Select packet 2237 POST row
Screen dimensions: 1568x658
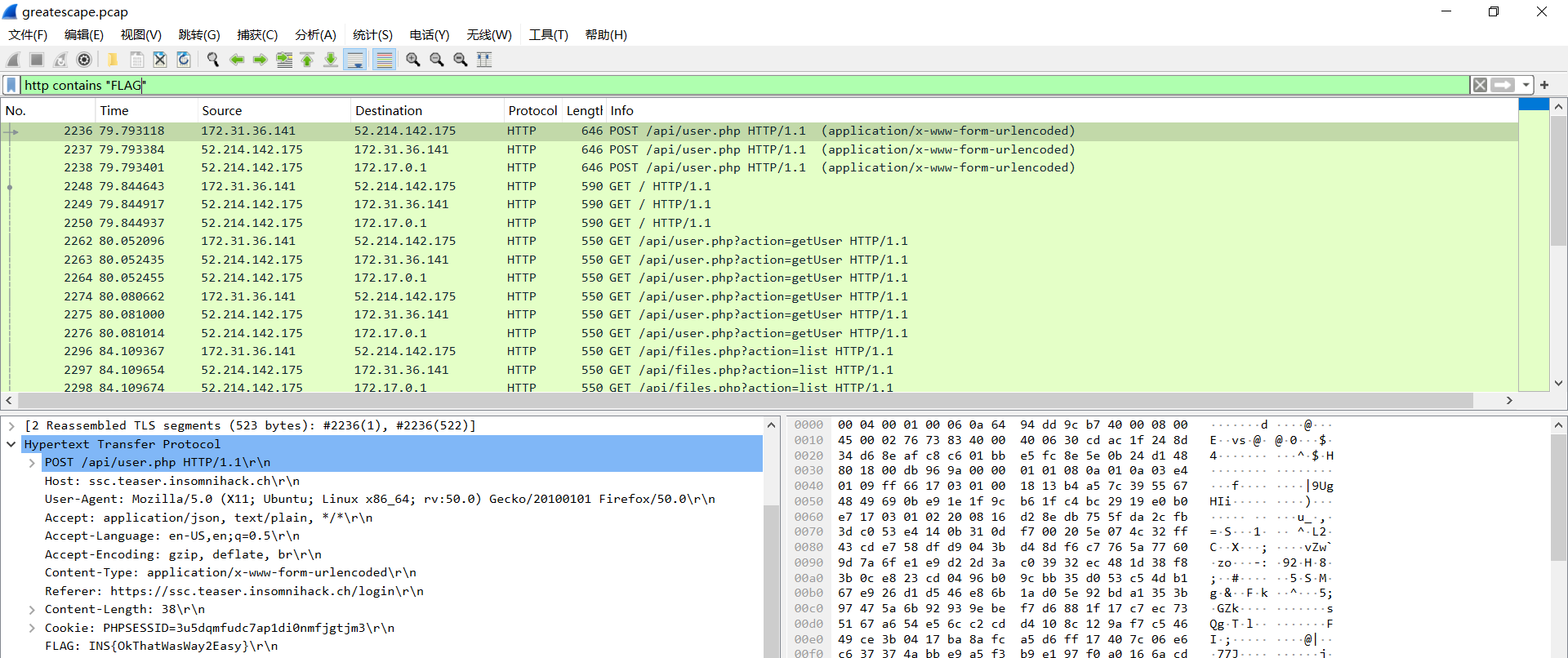759,149
